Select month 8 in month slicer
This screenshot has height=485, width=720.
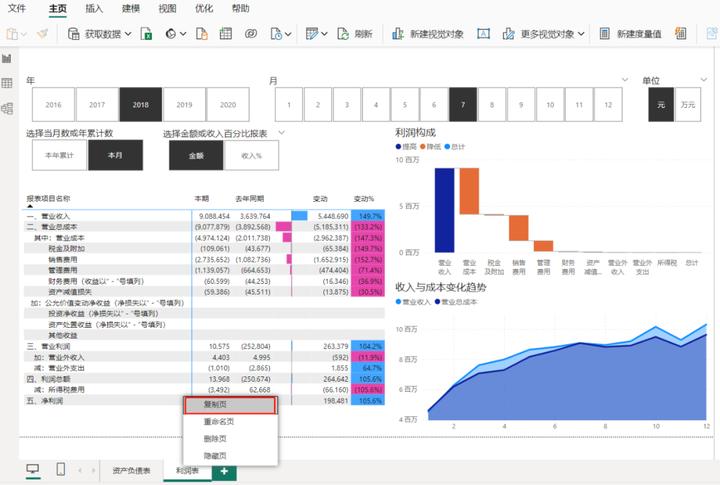492,105
